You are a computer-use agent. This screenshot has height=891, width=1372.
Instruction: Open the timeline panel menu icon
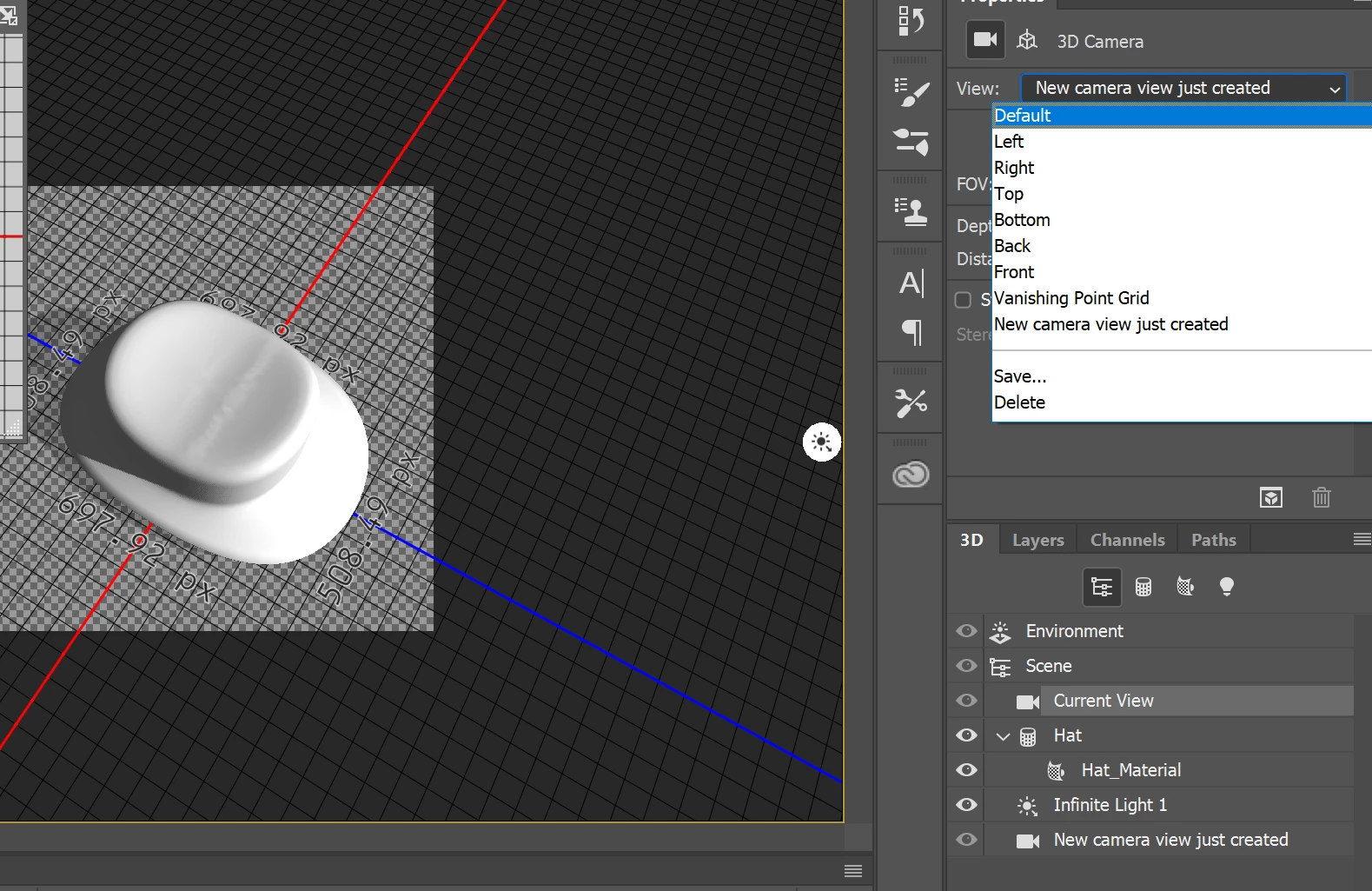point(853,871)
